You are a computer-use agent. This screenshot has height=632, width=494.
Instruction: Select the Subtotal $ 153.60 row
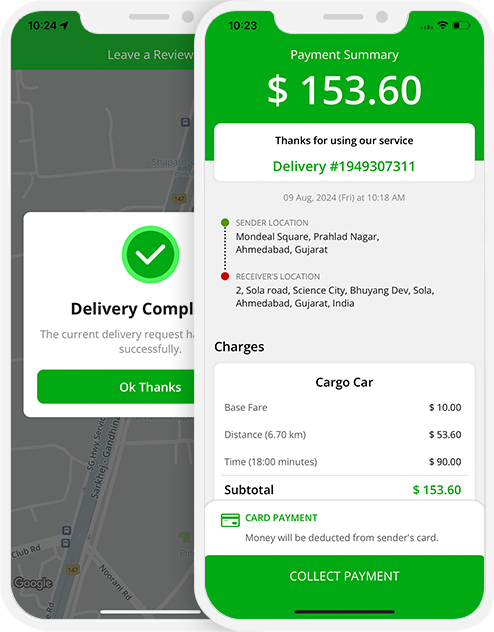coord(343,490)
